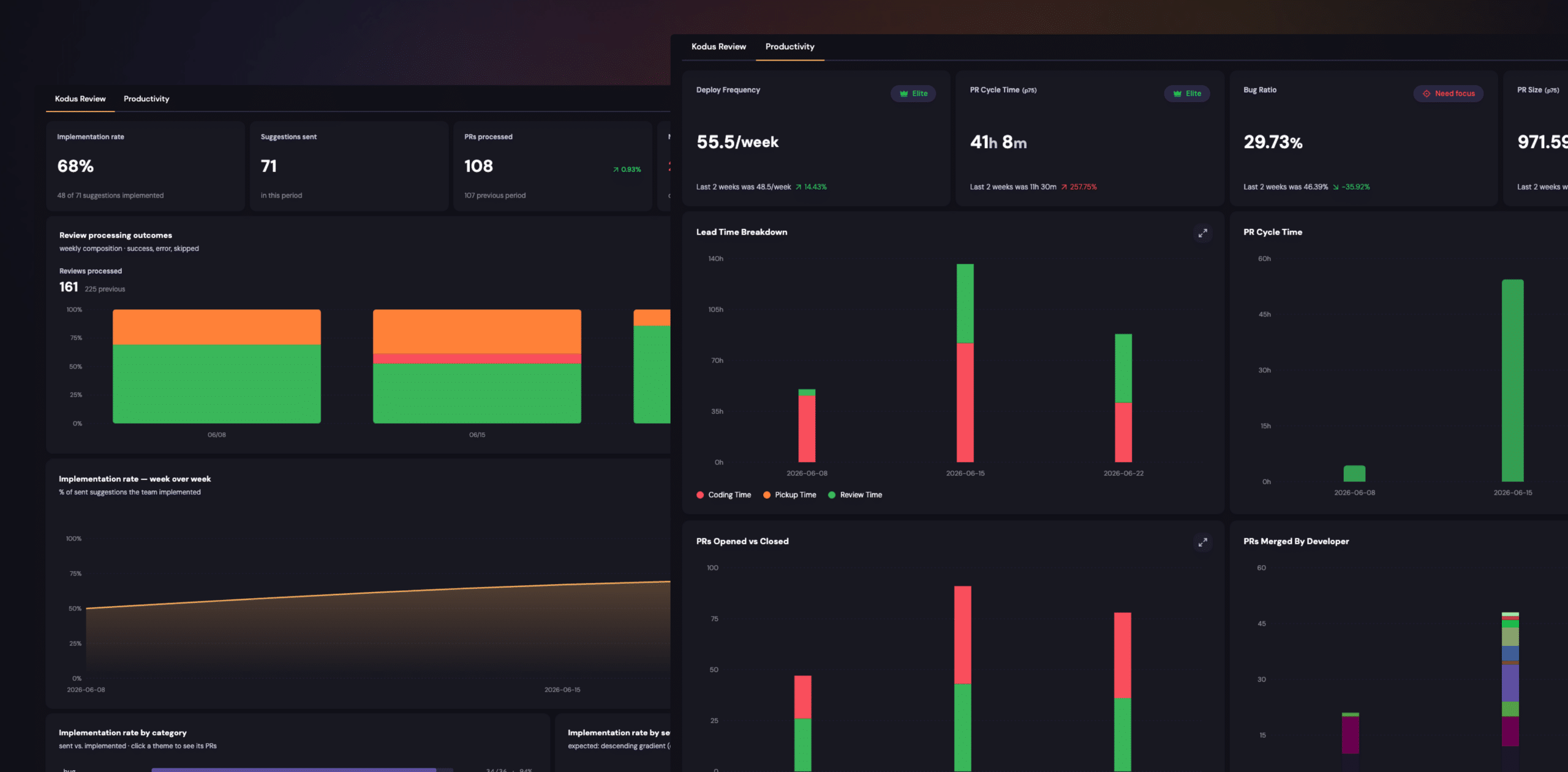Switch to Kodus Review tab in right panel
1568x772 pixels.
coord(718,47)
